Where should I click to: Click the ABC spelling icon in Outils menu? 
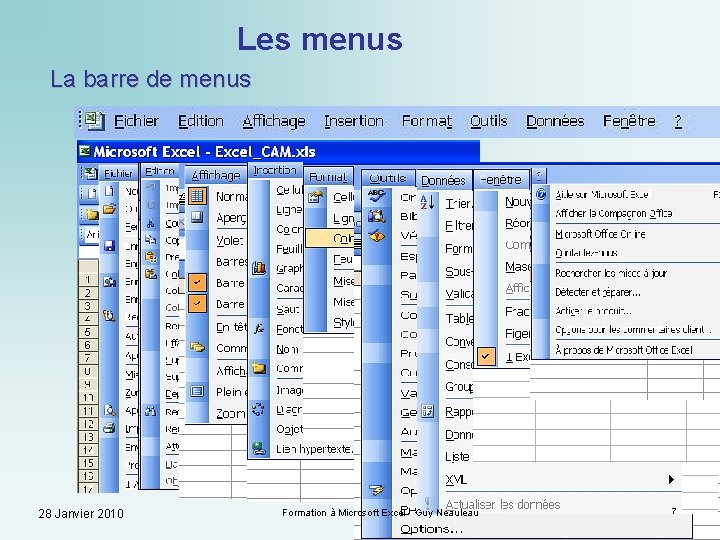click(377, 196)
